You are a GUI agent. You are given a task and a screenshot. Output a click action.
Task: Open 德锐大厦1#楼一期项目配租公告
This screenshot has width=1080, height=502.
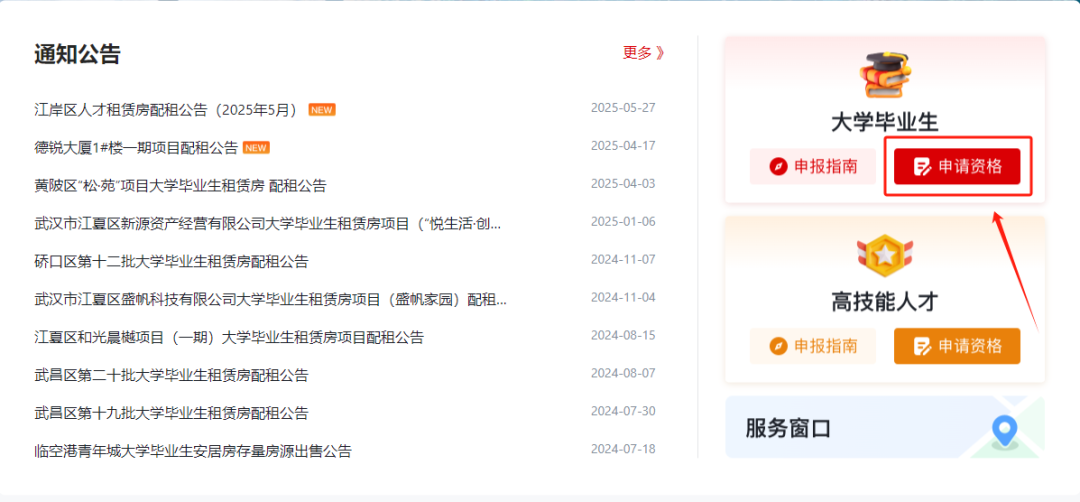pyautogui.click(x=136, y=147)
